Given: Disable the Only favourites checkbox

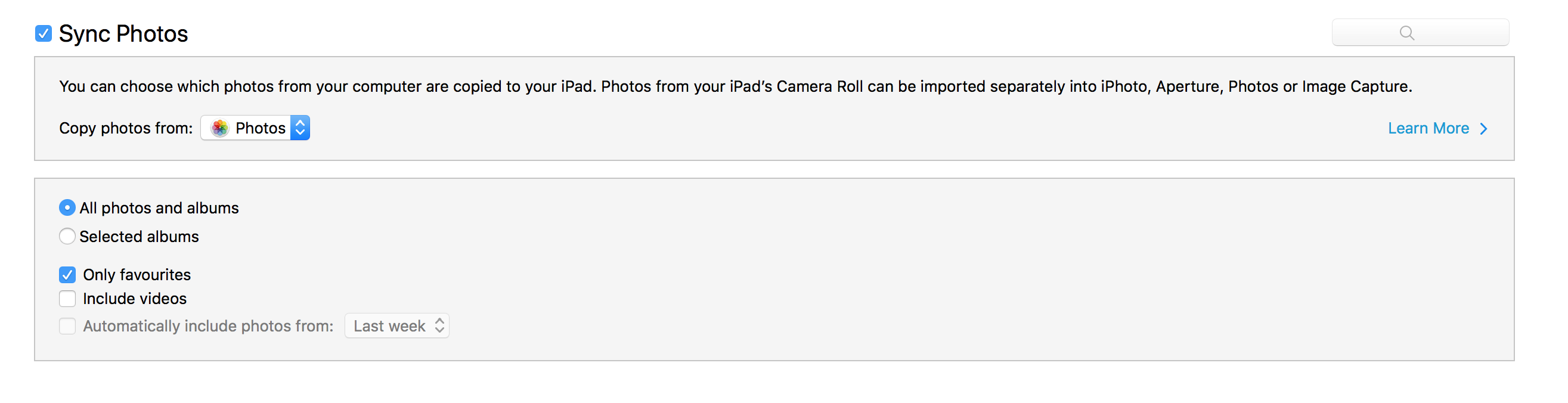Looking at the screenshot, I should [67, 275].
